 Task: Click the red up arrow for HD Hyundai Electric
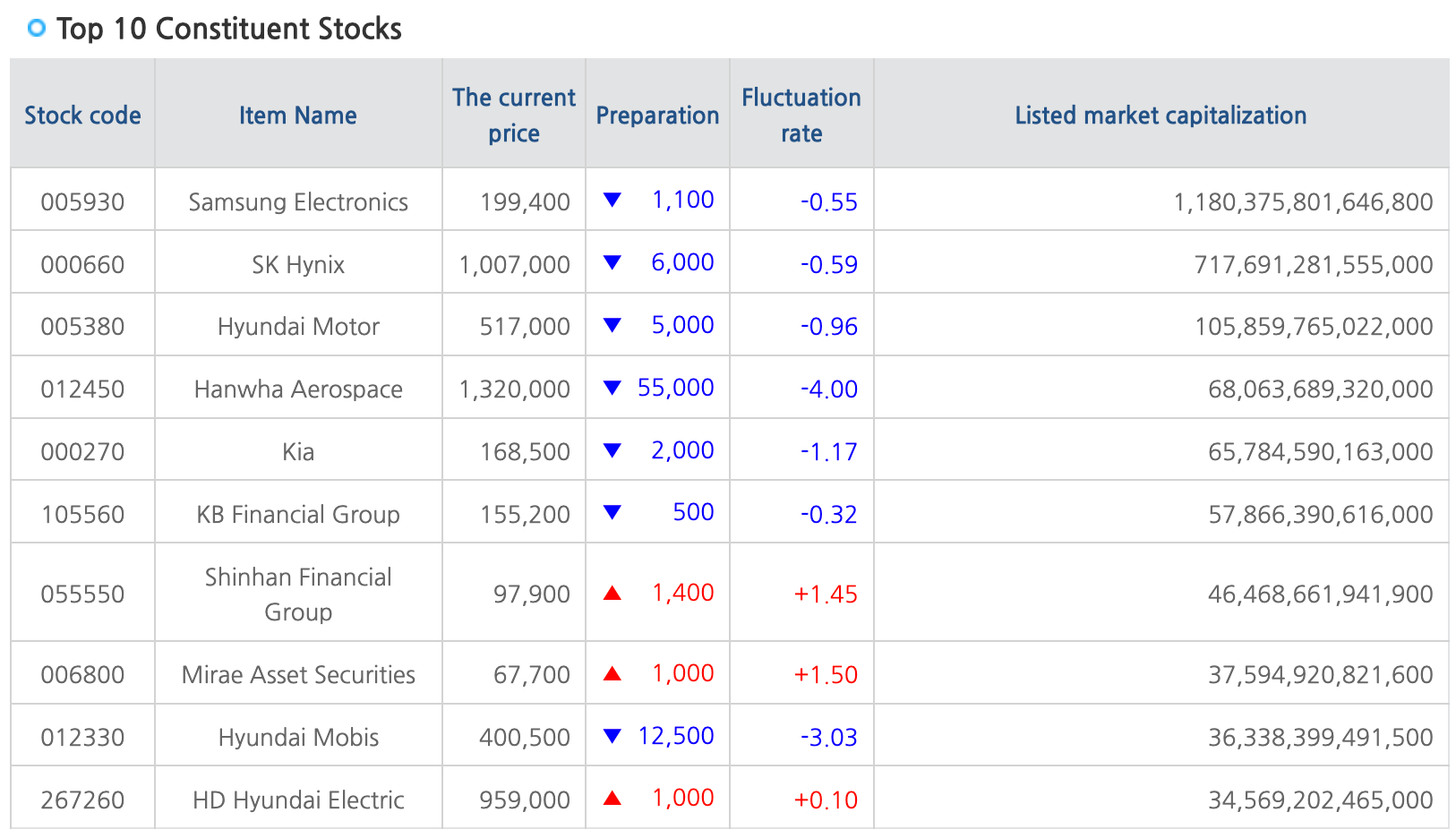click(612, 798)
